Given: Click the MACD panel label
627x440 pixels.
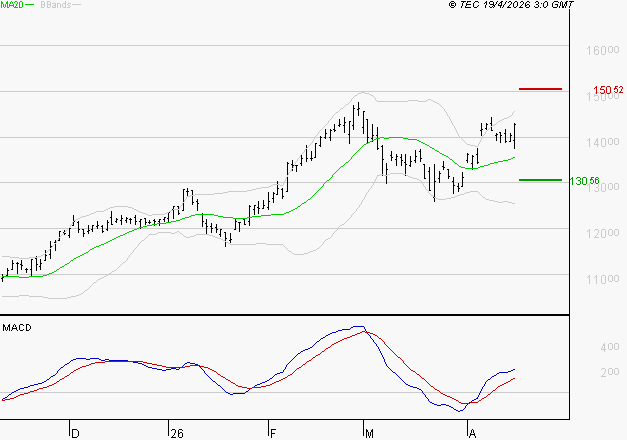Looking at the screenshot, I should 17,328.
